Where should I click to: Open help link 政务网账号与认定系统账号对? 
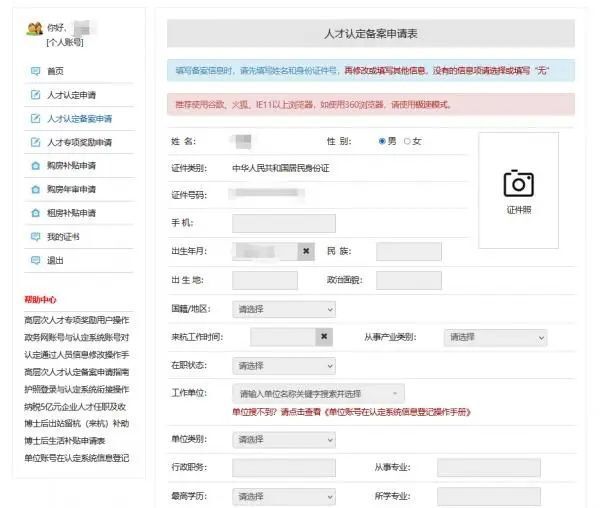(x=77, y=337)
